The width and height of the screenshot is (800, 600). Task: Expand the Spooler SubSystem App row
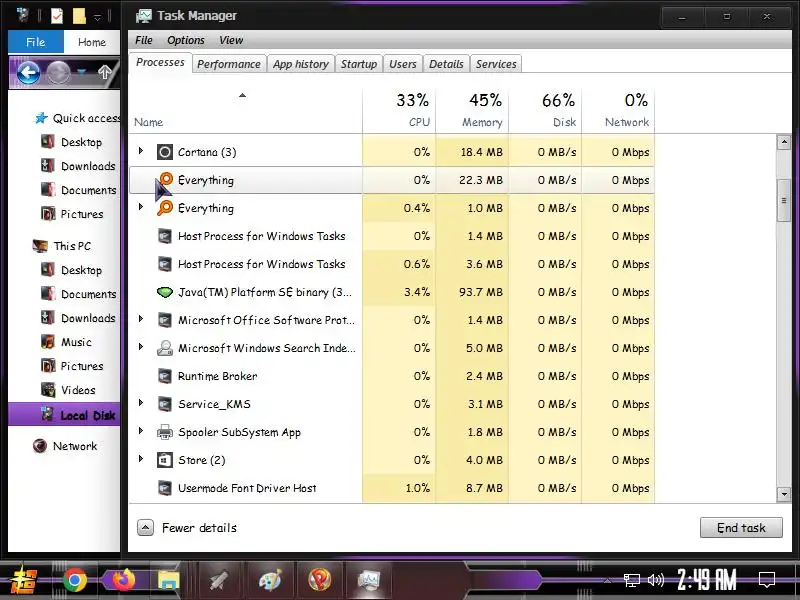click(141, 431)
